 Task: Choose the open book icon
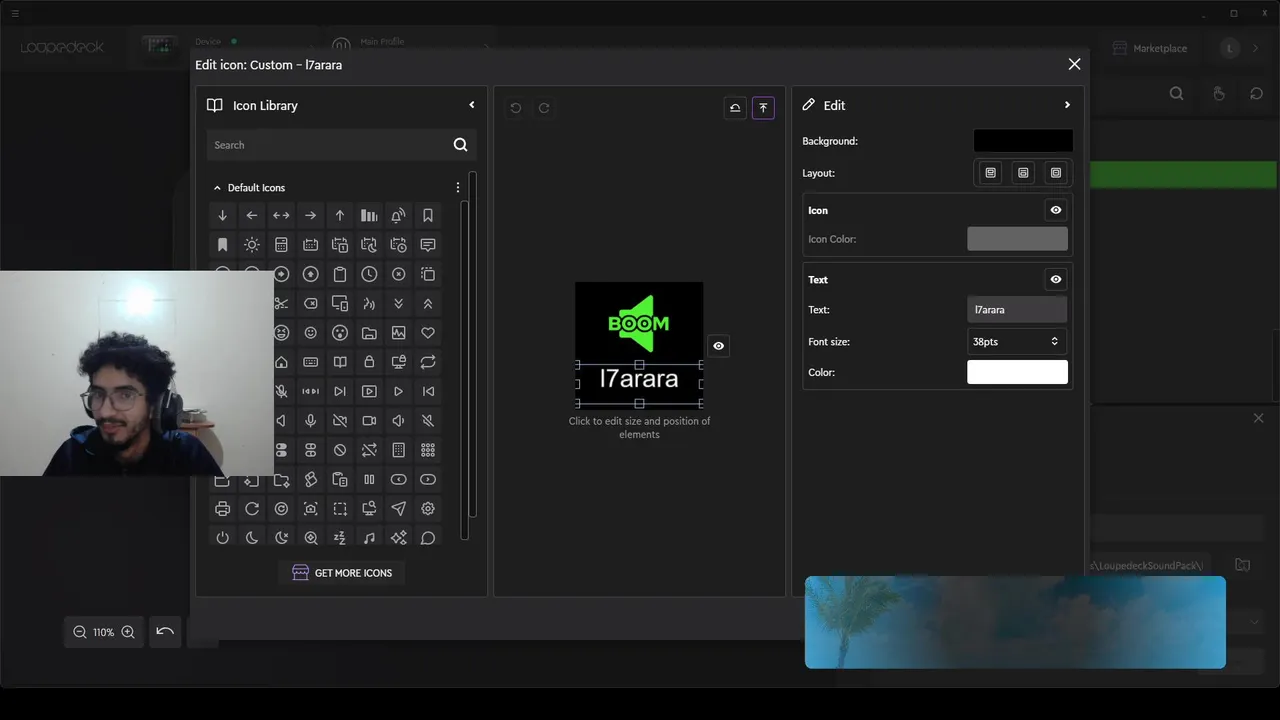pyautogui.click(x=340, y=362)
